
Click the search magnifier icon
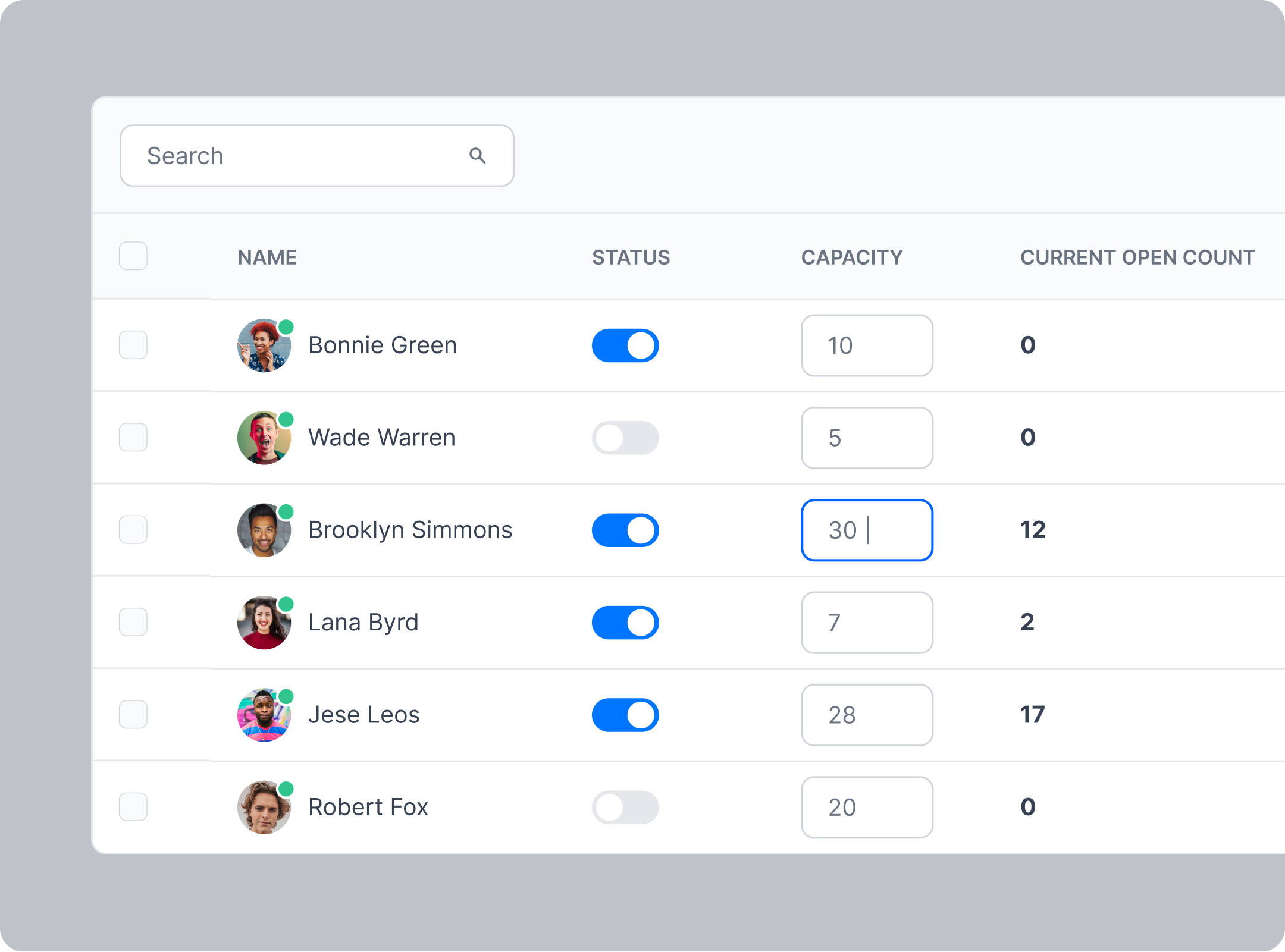tap(477, 155)
